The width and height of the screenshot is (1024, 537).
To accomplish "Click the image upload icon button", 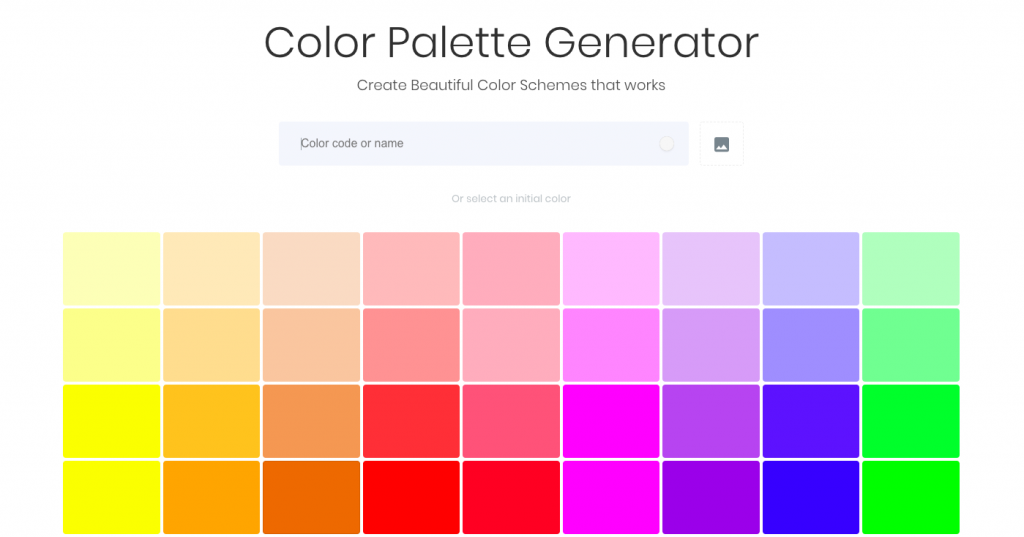I will 721,144.
